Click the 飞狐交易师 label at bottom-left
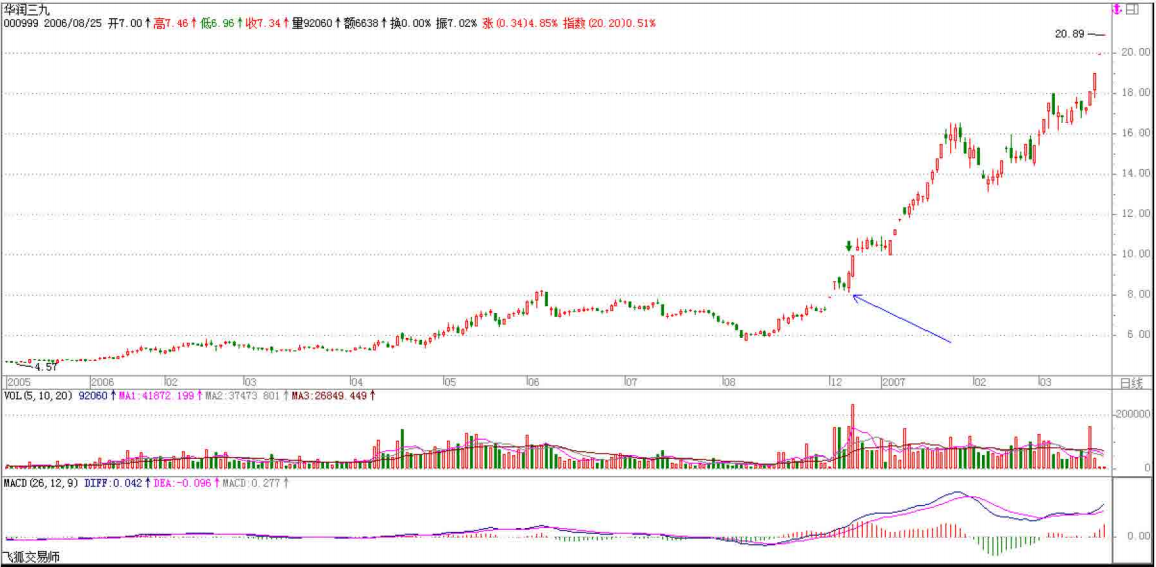The image size is (1156, 567). tap(32, 557)
